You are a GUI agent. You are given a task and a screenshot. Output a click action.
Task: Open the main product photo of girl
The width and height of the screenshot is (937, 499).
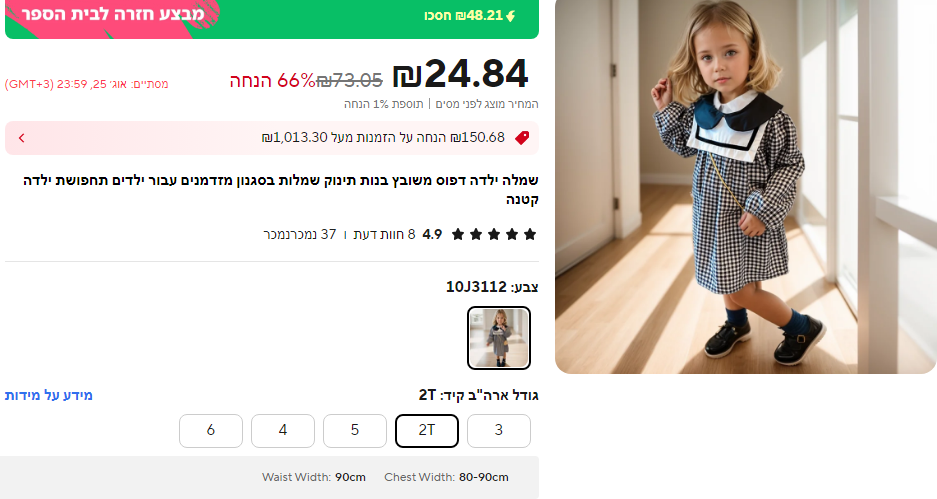(x=745, y=186)
